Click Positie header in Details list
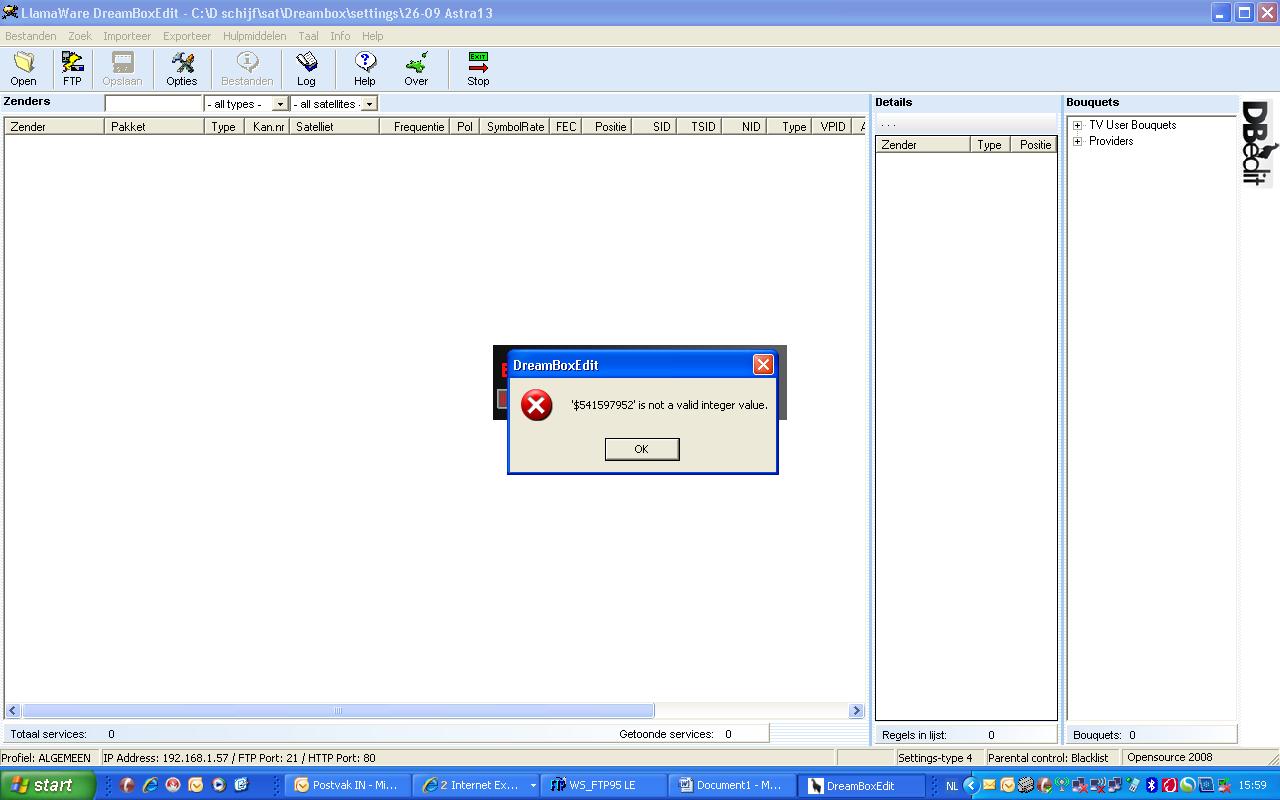Screen dimensions: 1280x800 coord(1034,145)
